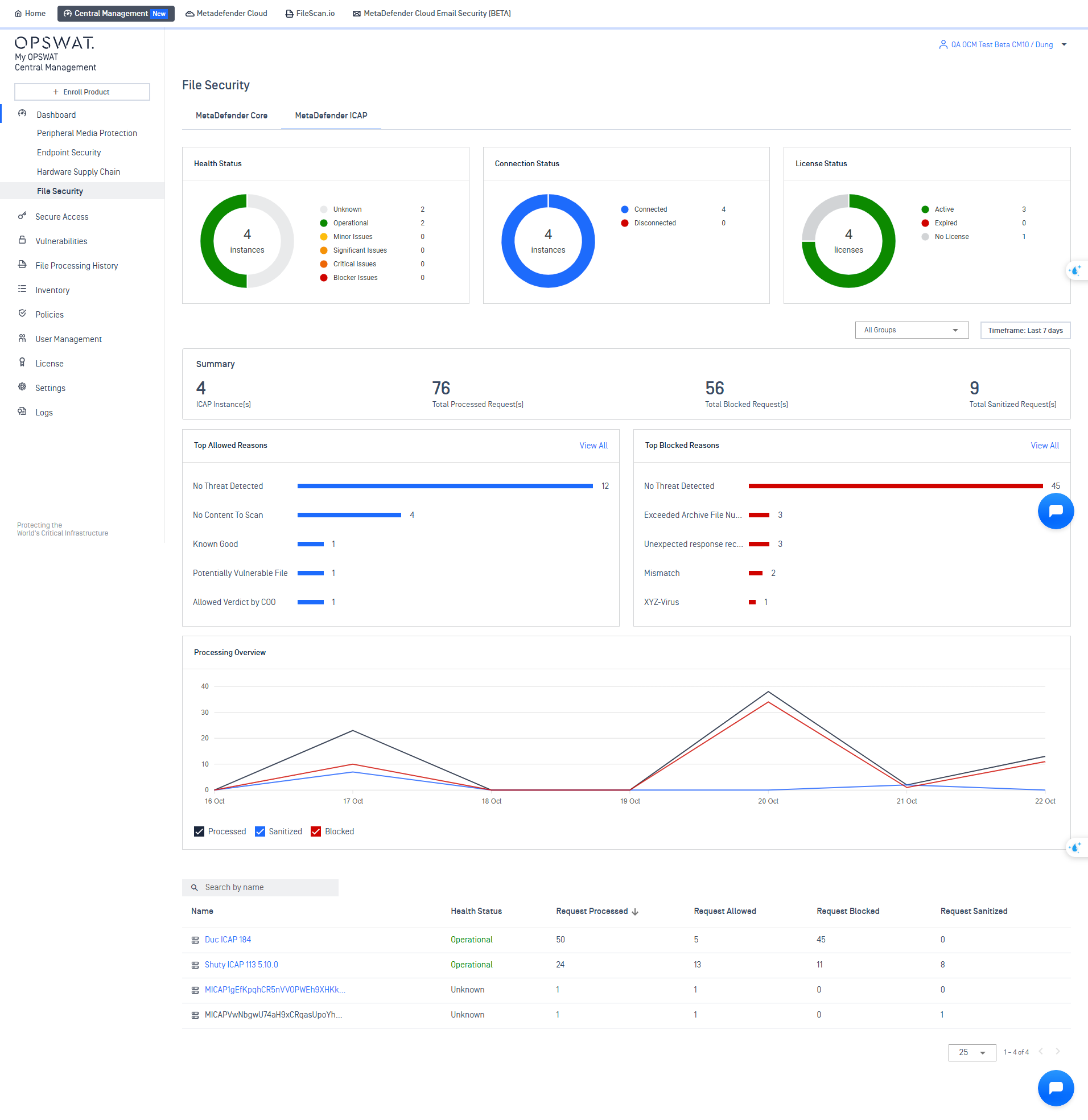Disable the Blocked series checkbox

(x=316, y=831)
